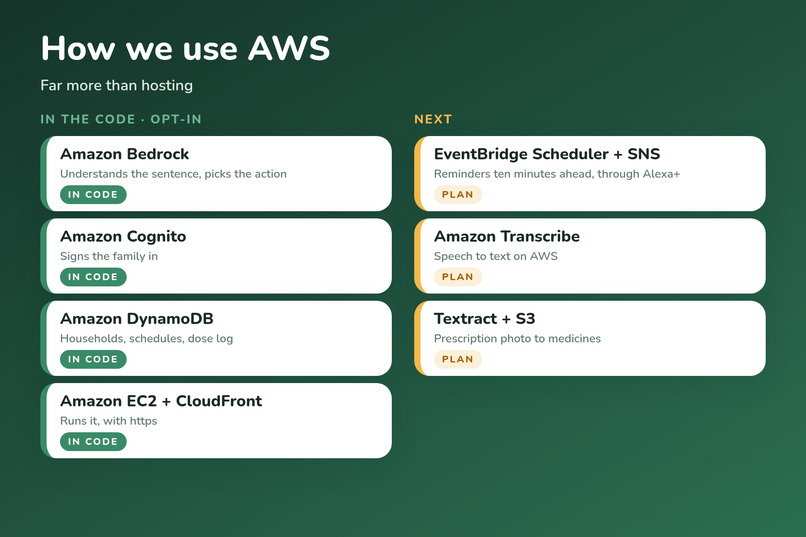Screen dimensions: 806x537
Task: Select the Amazon DynamoDB card heading
Action: pyautogui.click(x=137, y=319)
